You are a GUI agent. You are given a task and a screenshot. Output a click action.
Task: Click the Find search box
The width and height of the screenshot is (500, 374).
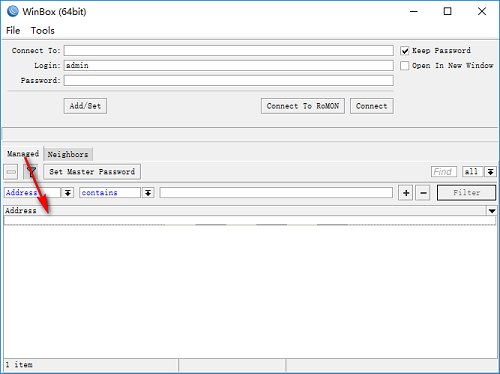point(444,172)
